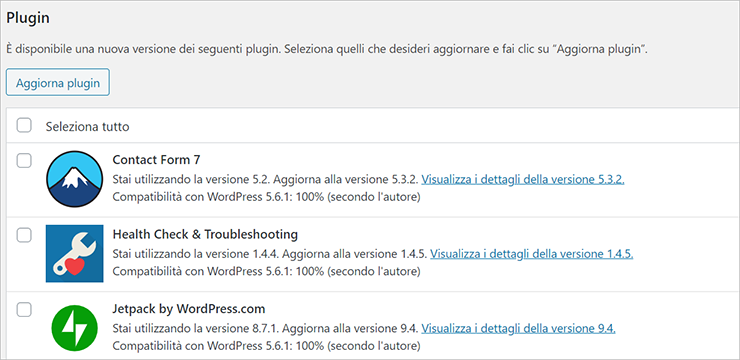Click the Contact Form 7 plugin title
Viewport: 740px width, 360px height.
pos(156,160)
